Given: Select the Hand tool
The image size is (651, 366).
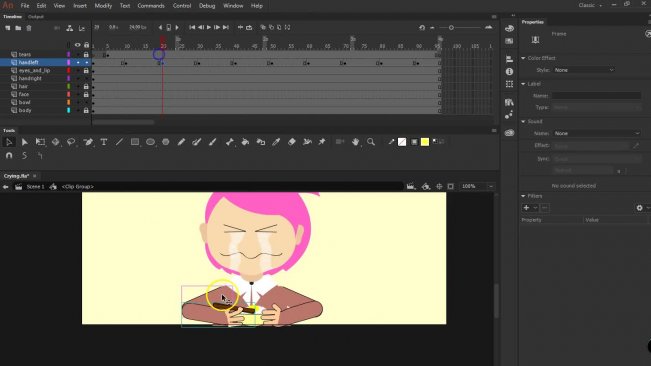Looking at the screenshot, I should (x=355, y=142).
